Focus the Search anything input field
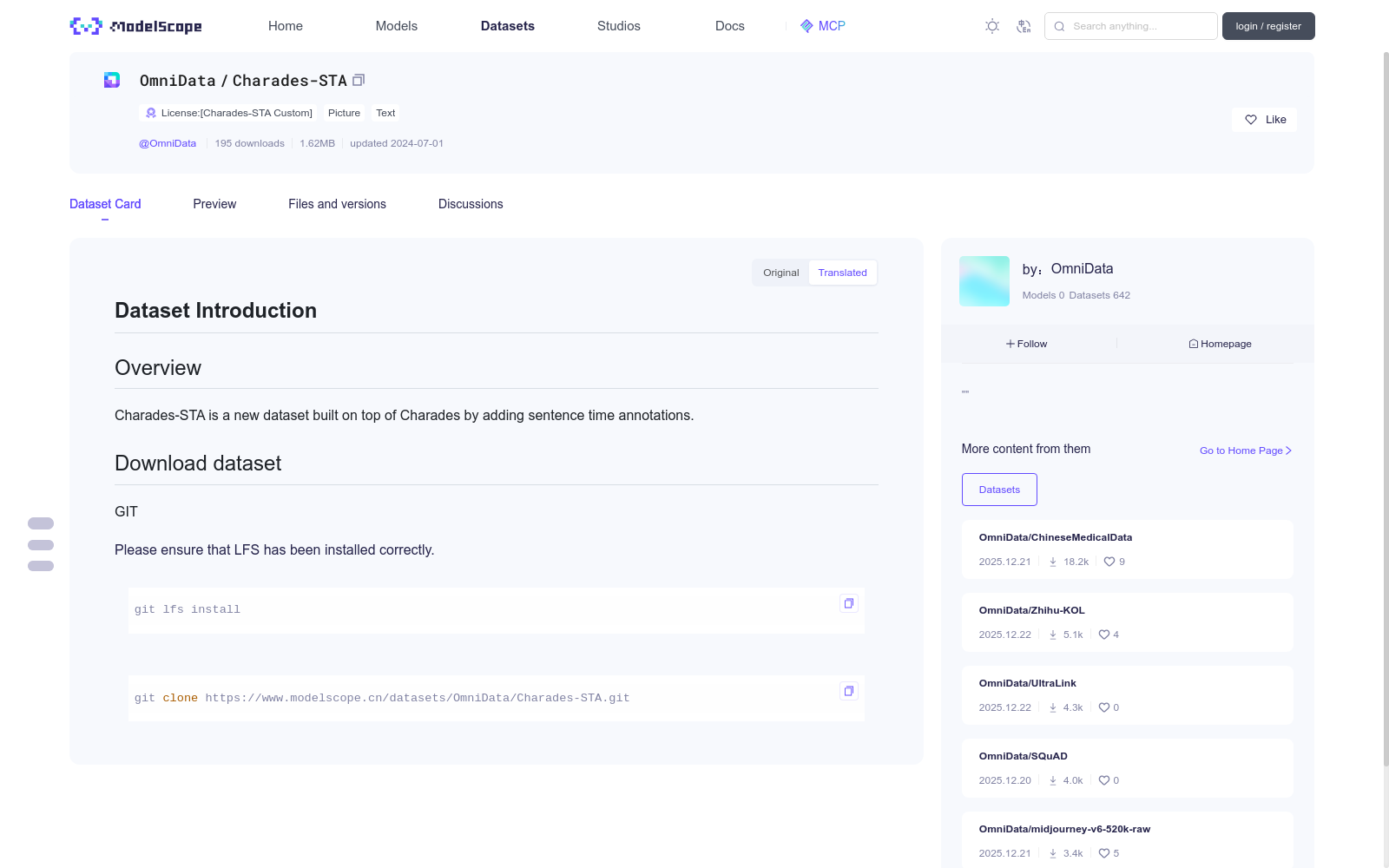 tap(1131, 26)
